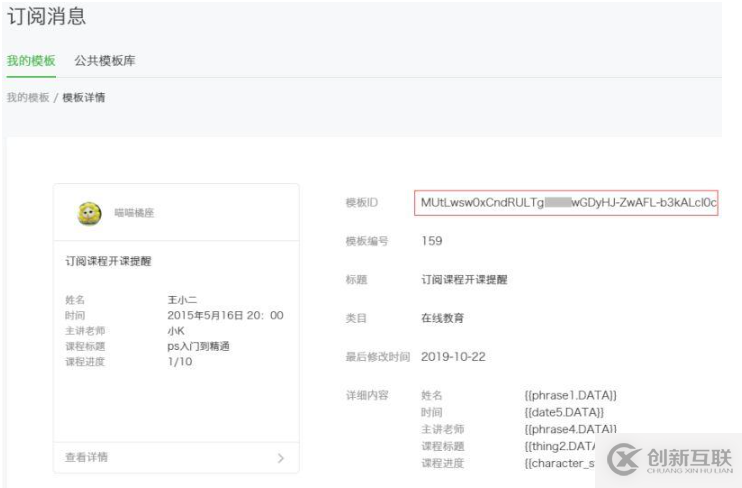Screen dimensions: 742x488
Task: Click preview time 2015年5月16日 20:00
Action: (225, 315)
